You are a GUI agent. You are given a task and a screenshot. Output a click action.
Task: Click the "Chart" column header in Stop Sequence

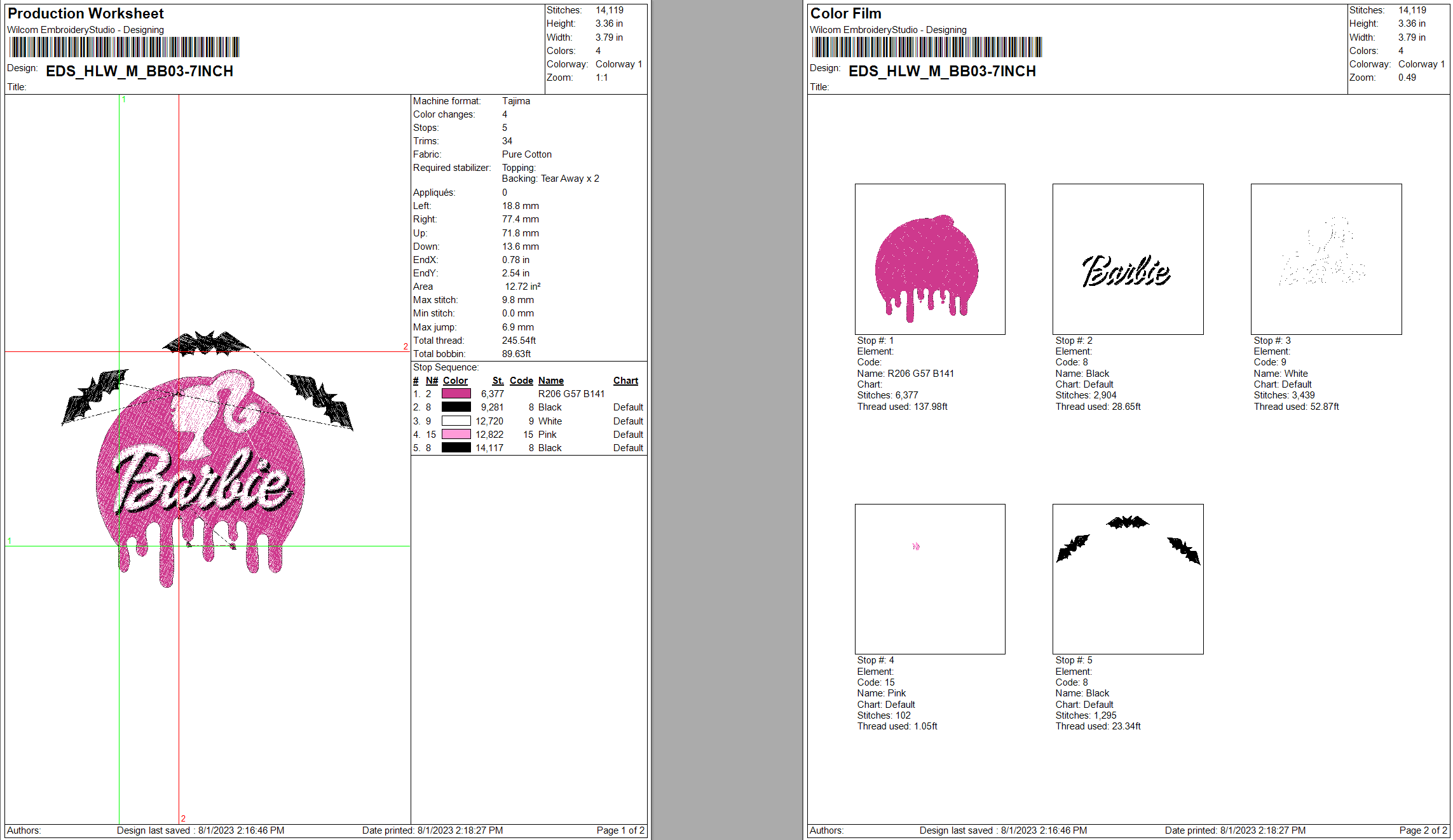click(x=625, y=381)
